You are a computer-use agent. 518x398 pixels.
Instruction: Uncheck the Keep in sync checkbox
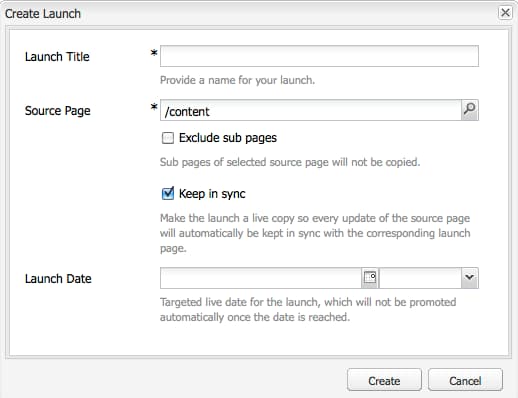click(168, 193)
